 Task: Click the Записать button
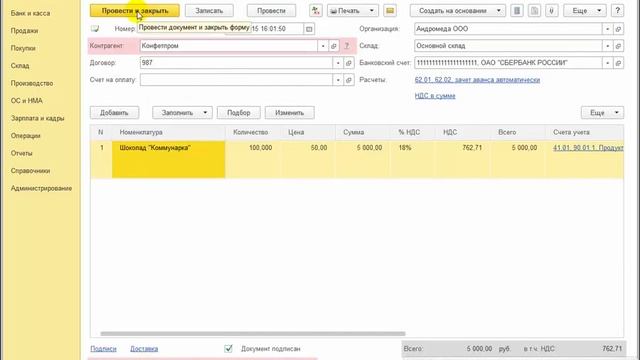209,11
